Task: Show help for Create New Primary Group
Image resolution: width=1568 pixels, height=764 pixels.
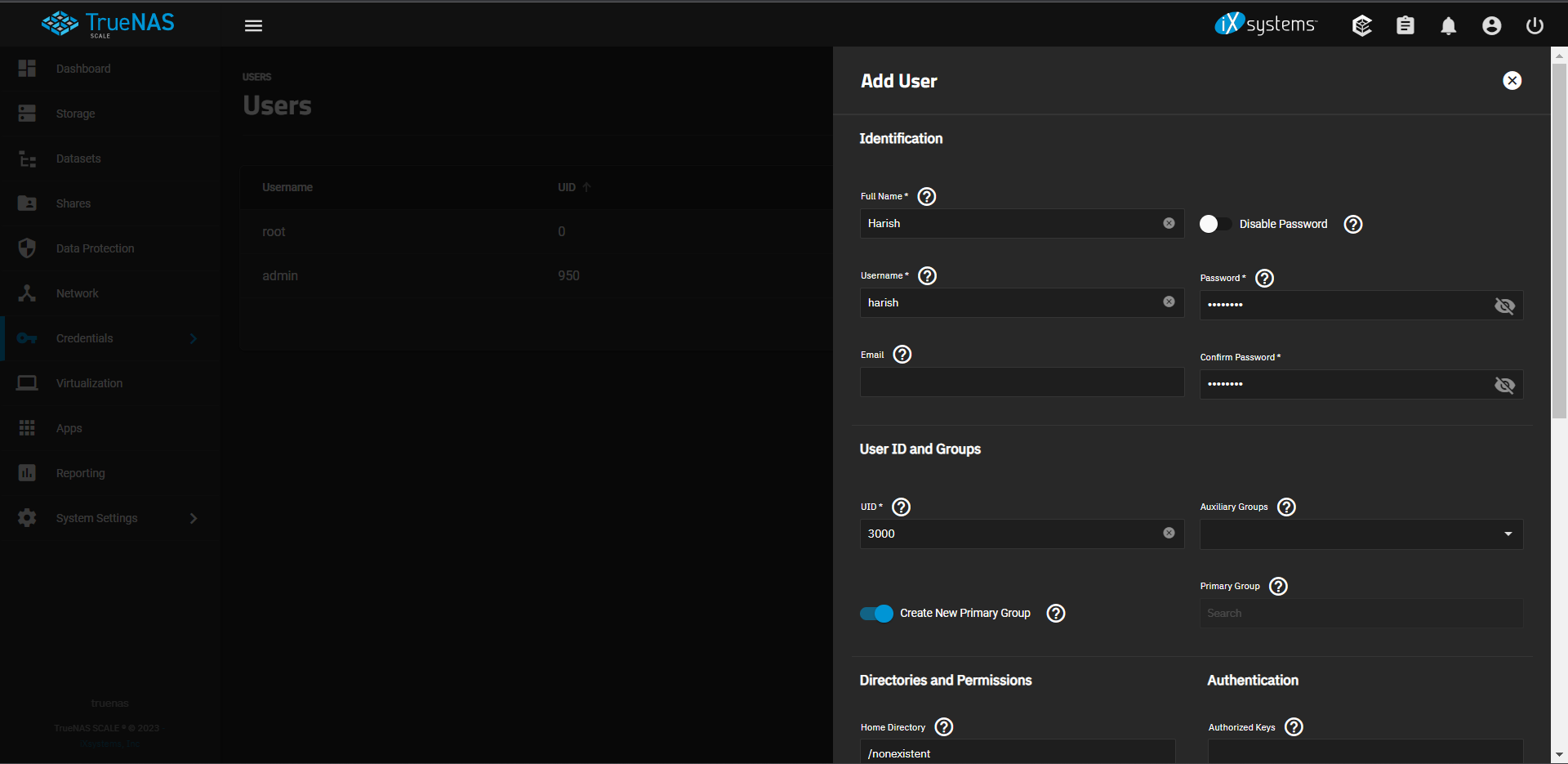Action: click(1056, 613)
